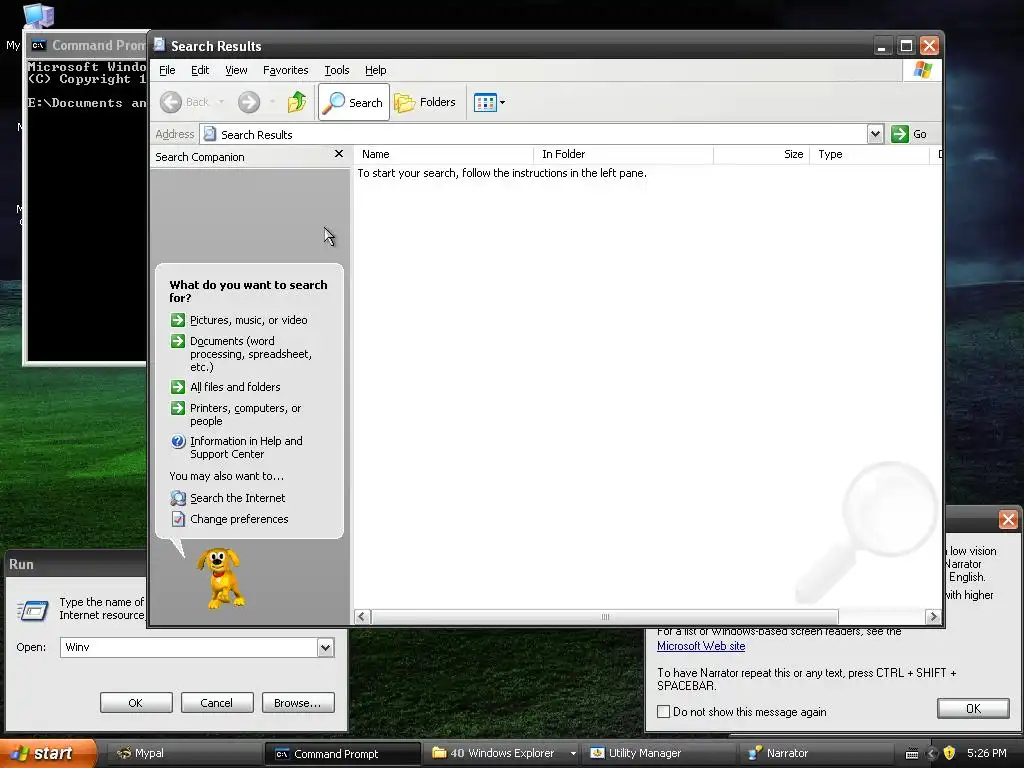Close the Search Companion pane
1024x768 pixels.
click(x=339, y=154)
